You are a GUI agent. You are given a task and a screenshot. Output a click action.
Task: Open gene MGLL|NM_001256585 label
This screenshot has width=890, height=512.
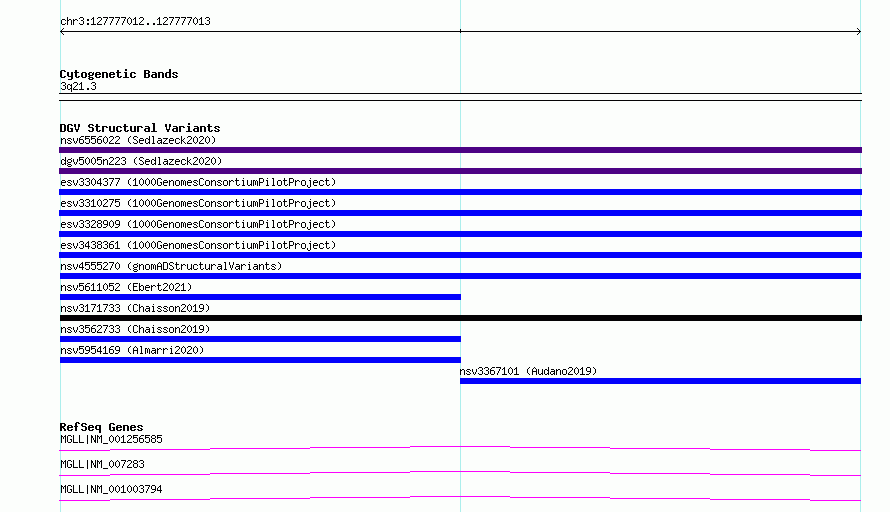click(x=111, y=439)
